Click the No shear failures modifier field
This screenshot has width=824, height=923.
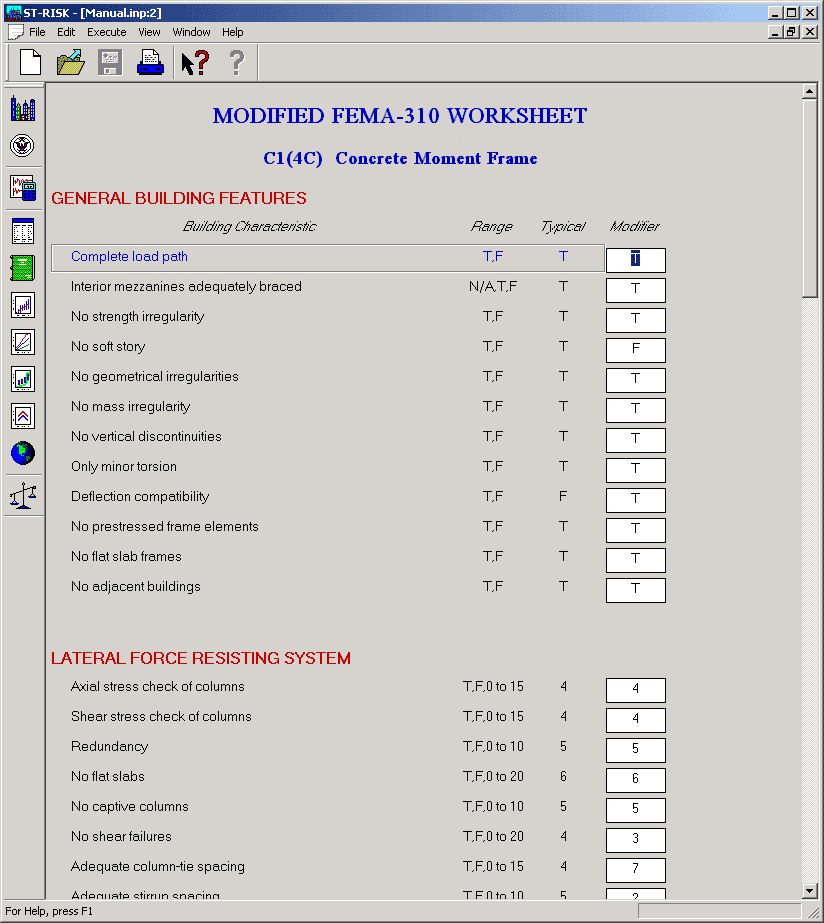635,840
